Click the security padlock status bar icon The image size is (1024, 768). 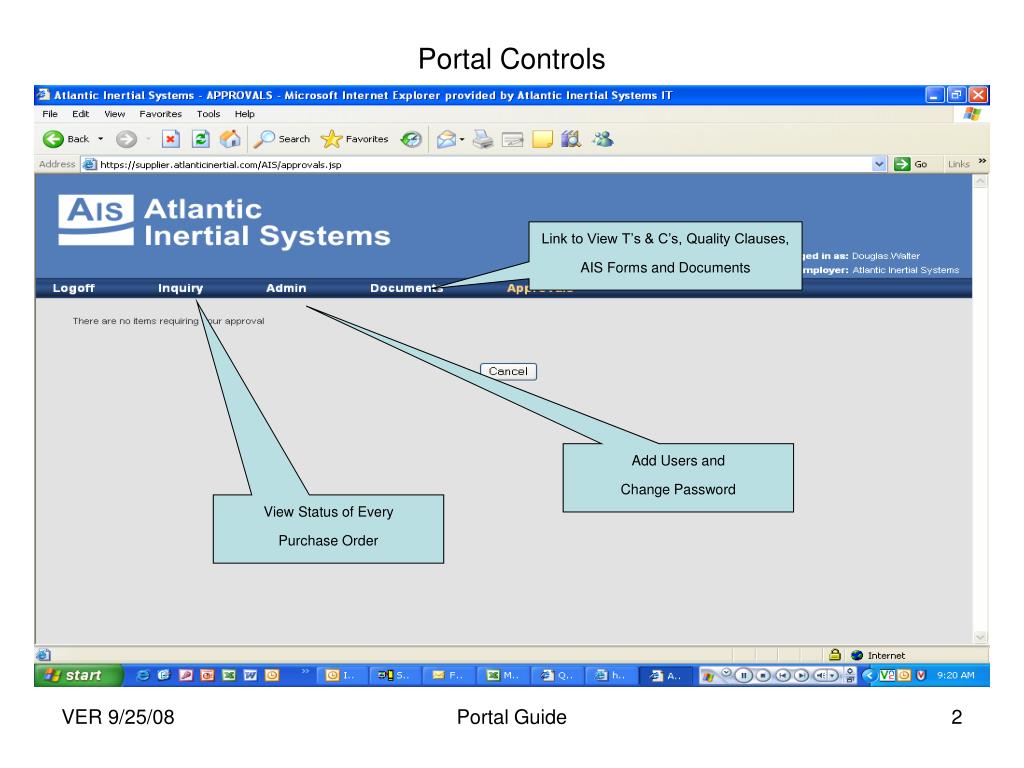coord(835,654)
